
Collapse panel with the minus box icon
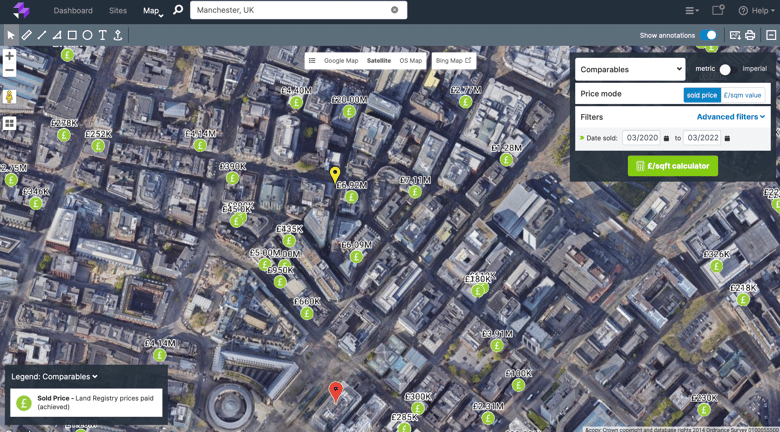tap(771, 35)
